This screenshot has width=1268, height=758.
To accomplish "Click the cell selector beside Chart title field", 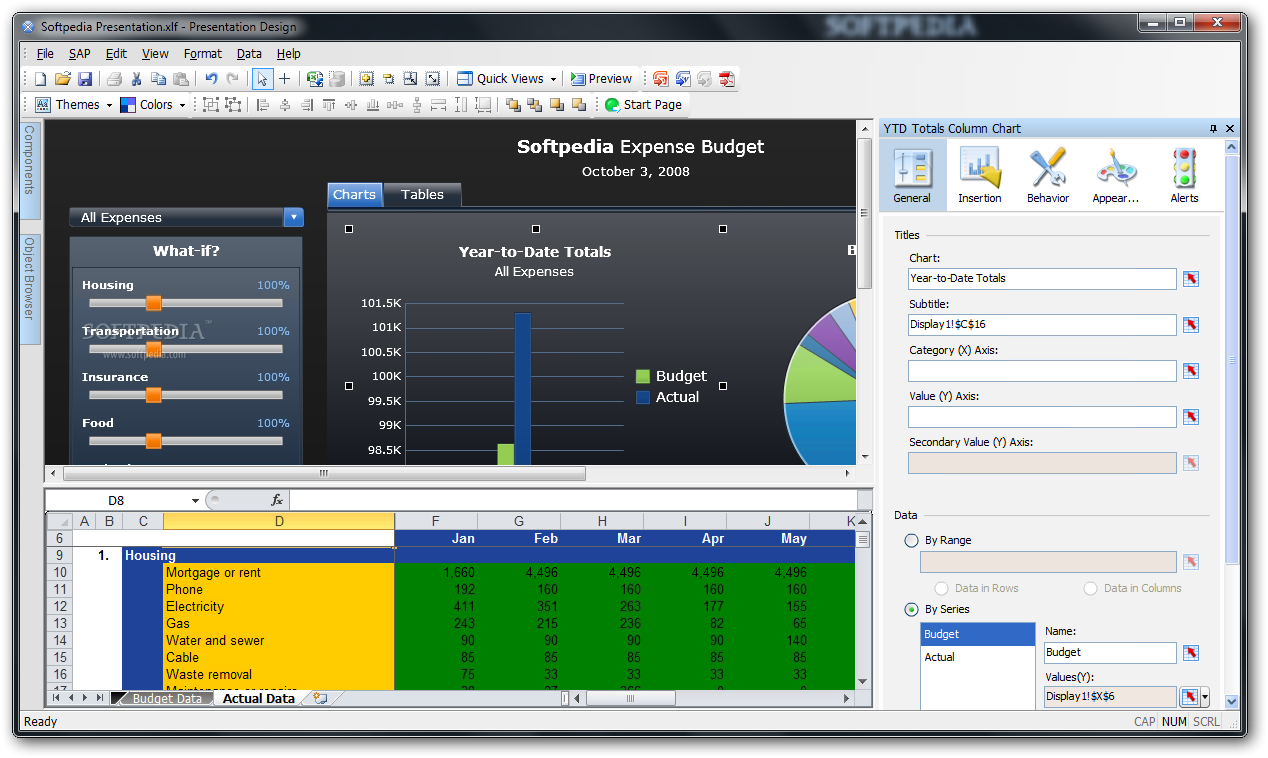I will tap(1190, 279).
